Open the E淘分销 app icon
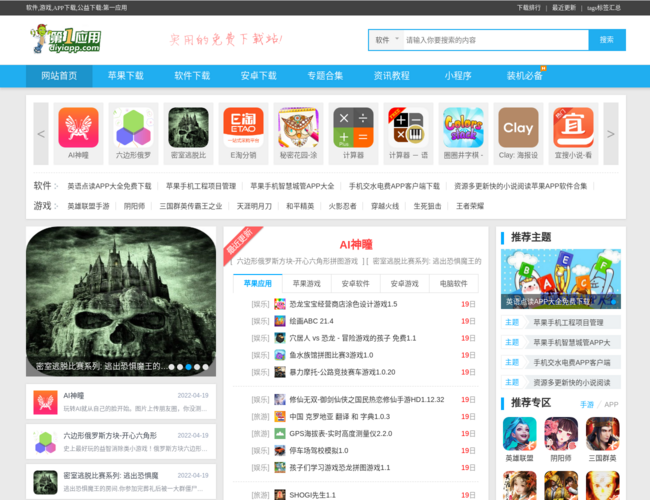The width and height of the screenshot is (650, 500). [x=243, y=128]
